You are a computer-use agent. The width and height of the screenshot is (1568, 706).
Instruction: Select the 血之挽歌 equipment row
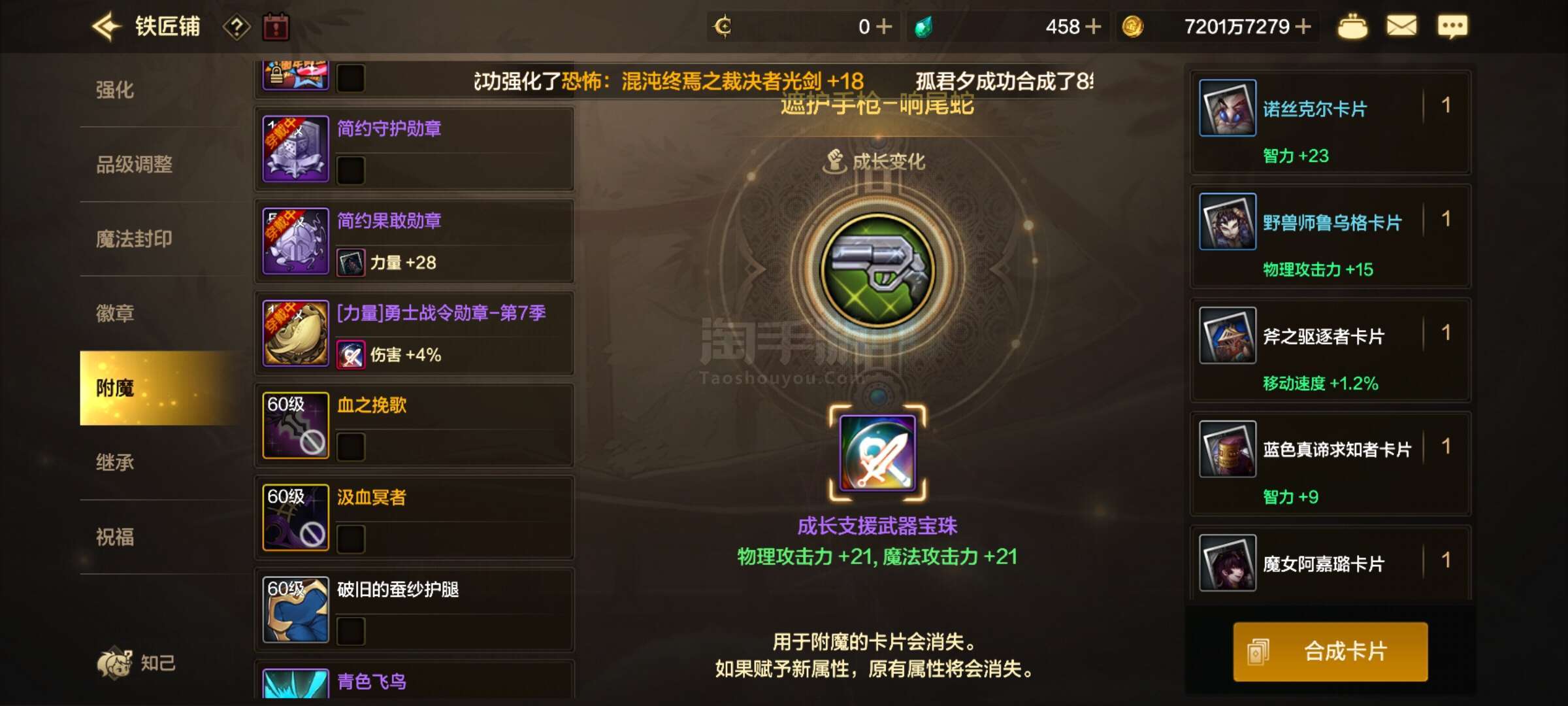click(x=414, y=426)
